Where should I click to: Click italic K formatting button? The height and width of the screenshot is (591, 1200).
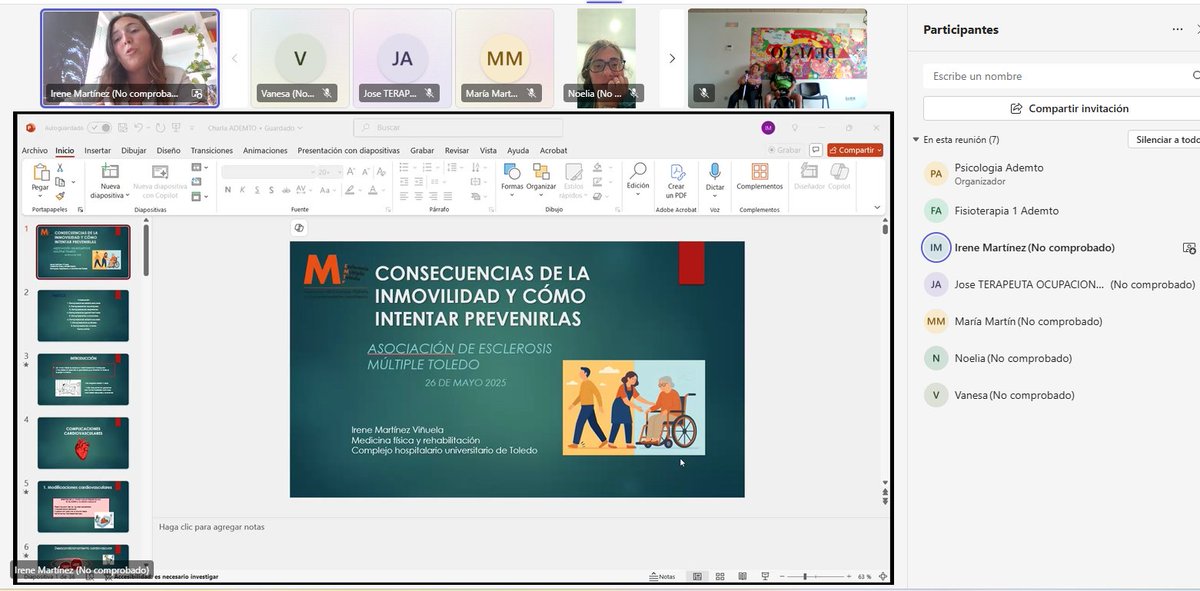coord(243,190)
